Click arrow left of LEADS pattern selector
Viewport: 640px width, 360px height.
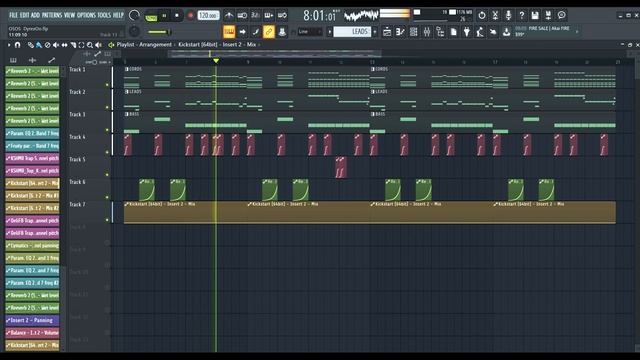tap(329, 31)
